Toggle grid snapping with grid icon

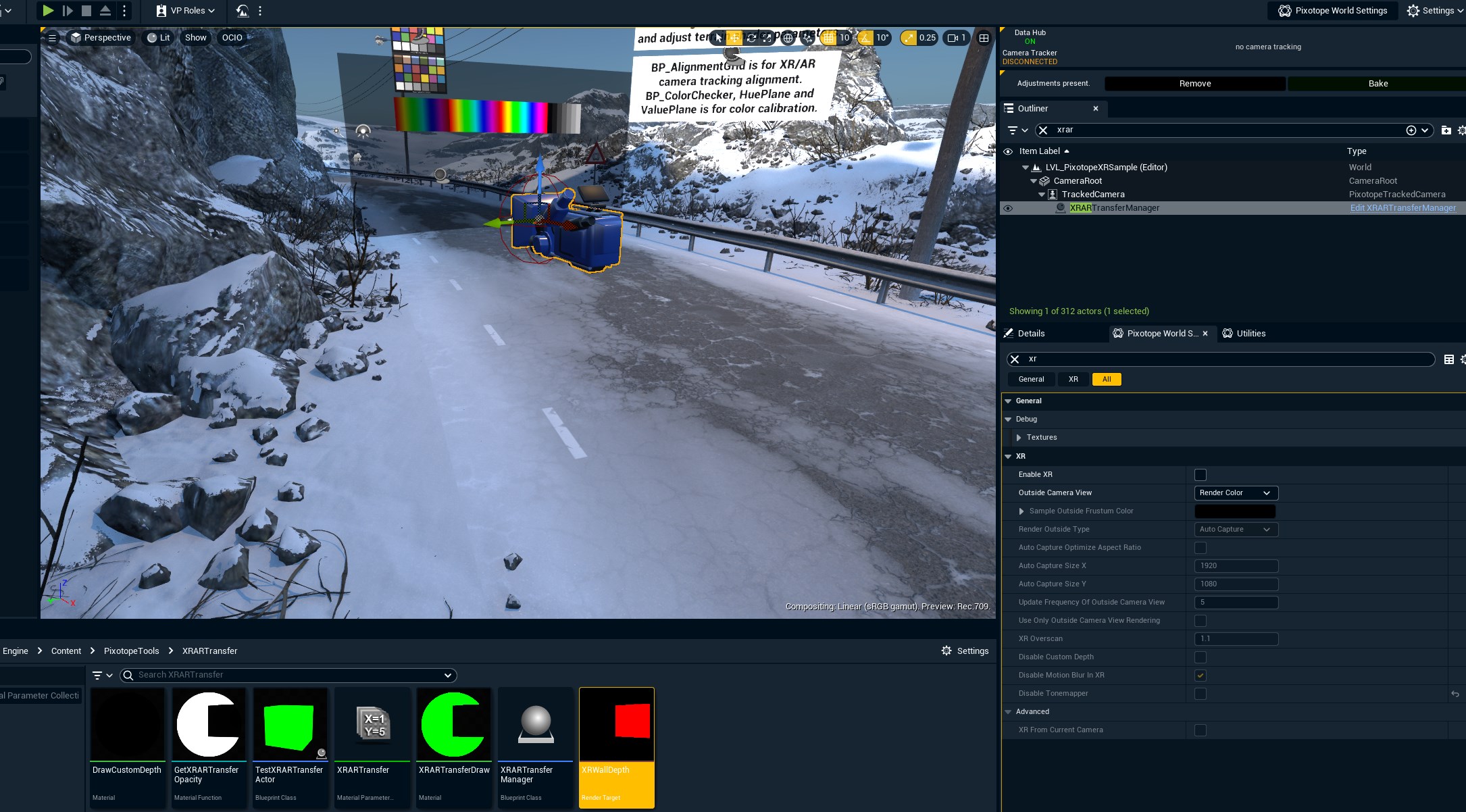coord(830,38)
